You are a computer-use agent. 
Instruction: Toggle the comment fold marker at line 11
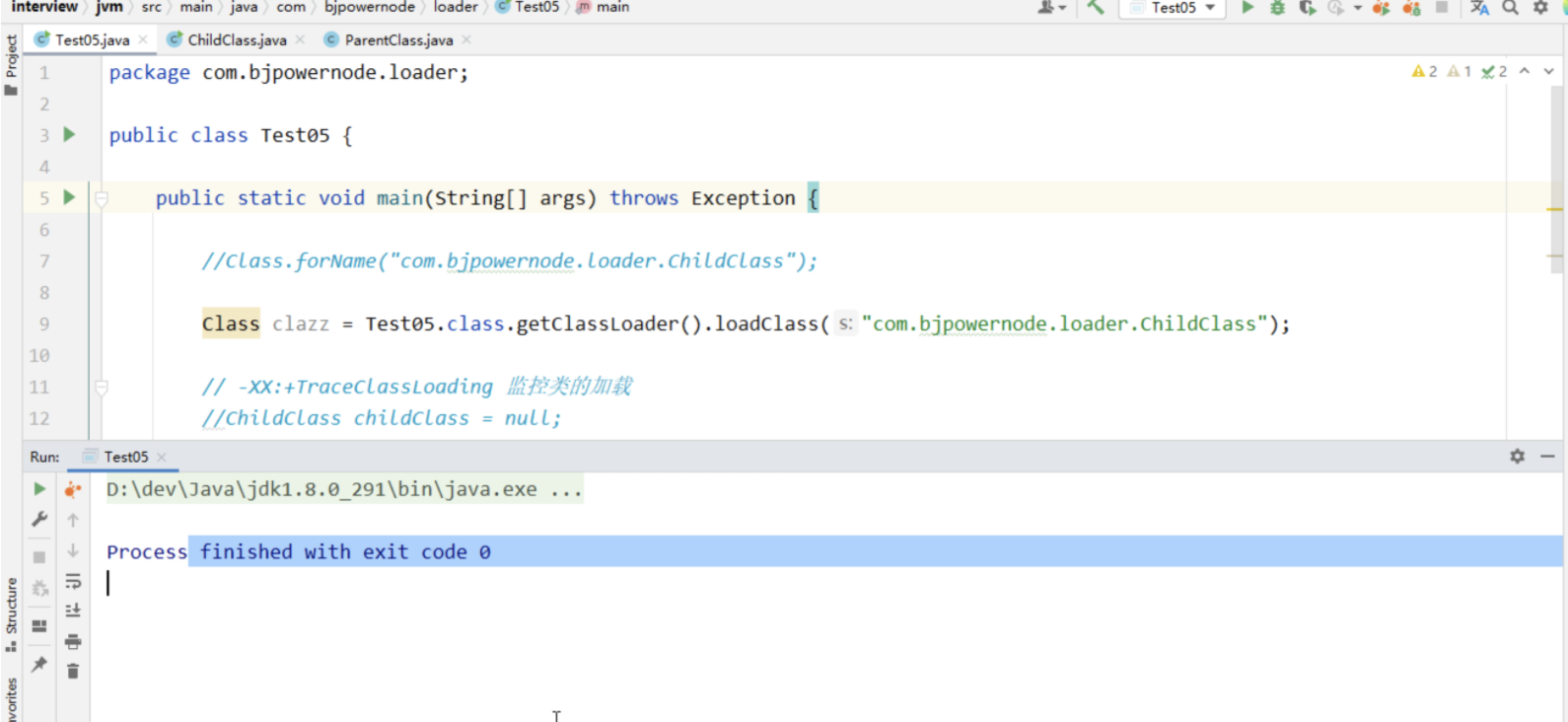101,388
